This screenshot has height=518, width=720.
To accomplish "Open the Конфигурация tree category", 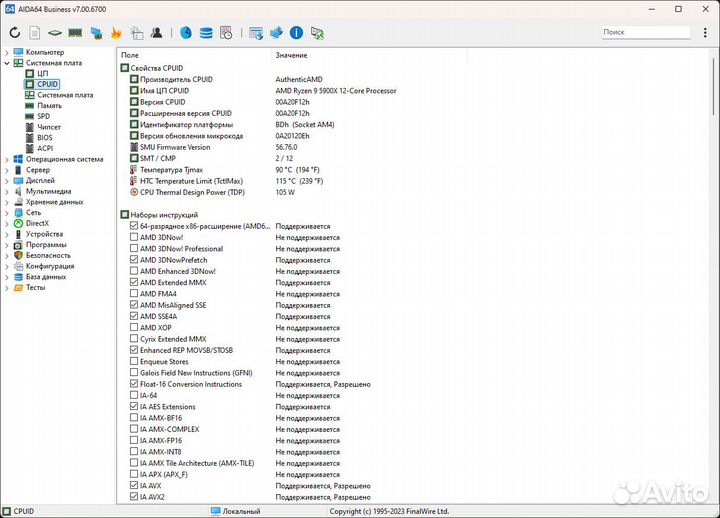I will (x=50, y=266).
